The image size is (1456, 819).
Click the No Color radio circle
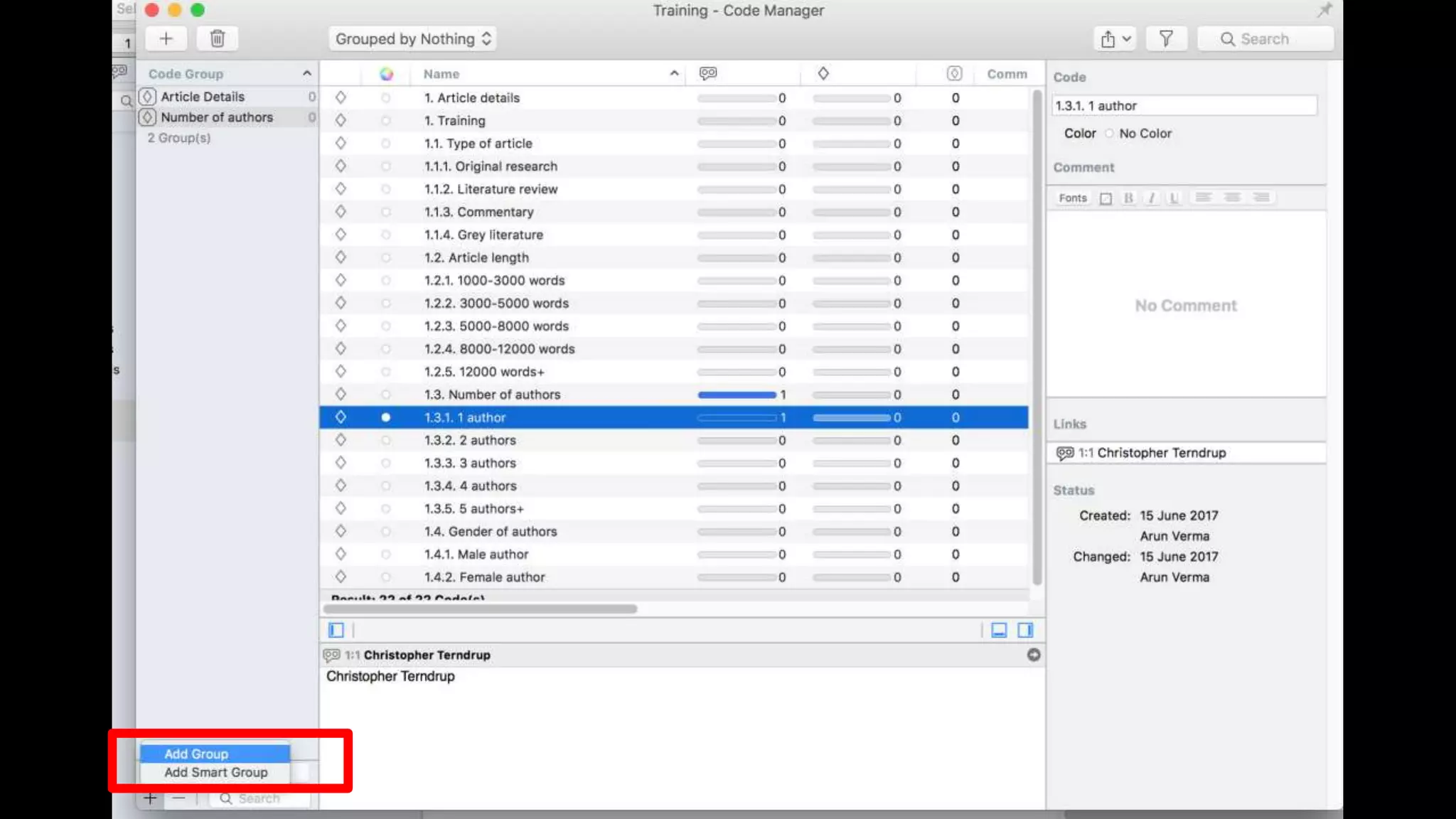click(1109, 134)
